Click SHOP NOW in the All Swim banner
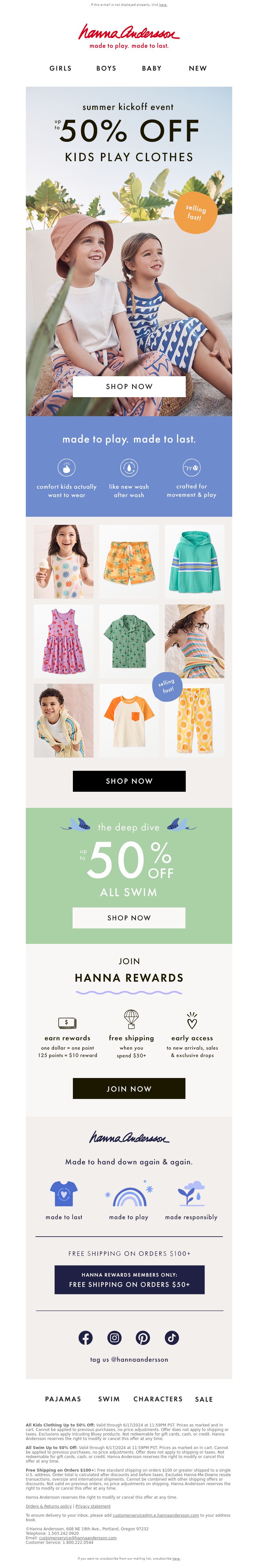This screenshot has height=1568, width=258. click(129, 918)
